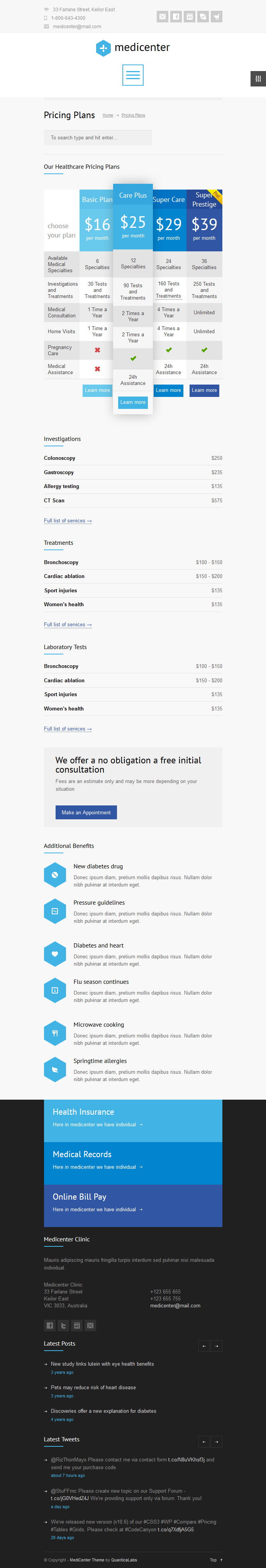The image size is (266, 1568).
Task: Click the search input field
Action: click(97, 137)
